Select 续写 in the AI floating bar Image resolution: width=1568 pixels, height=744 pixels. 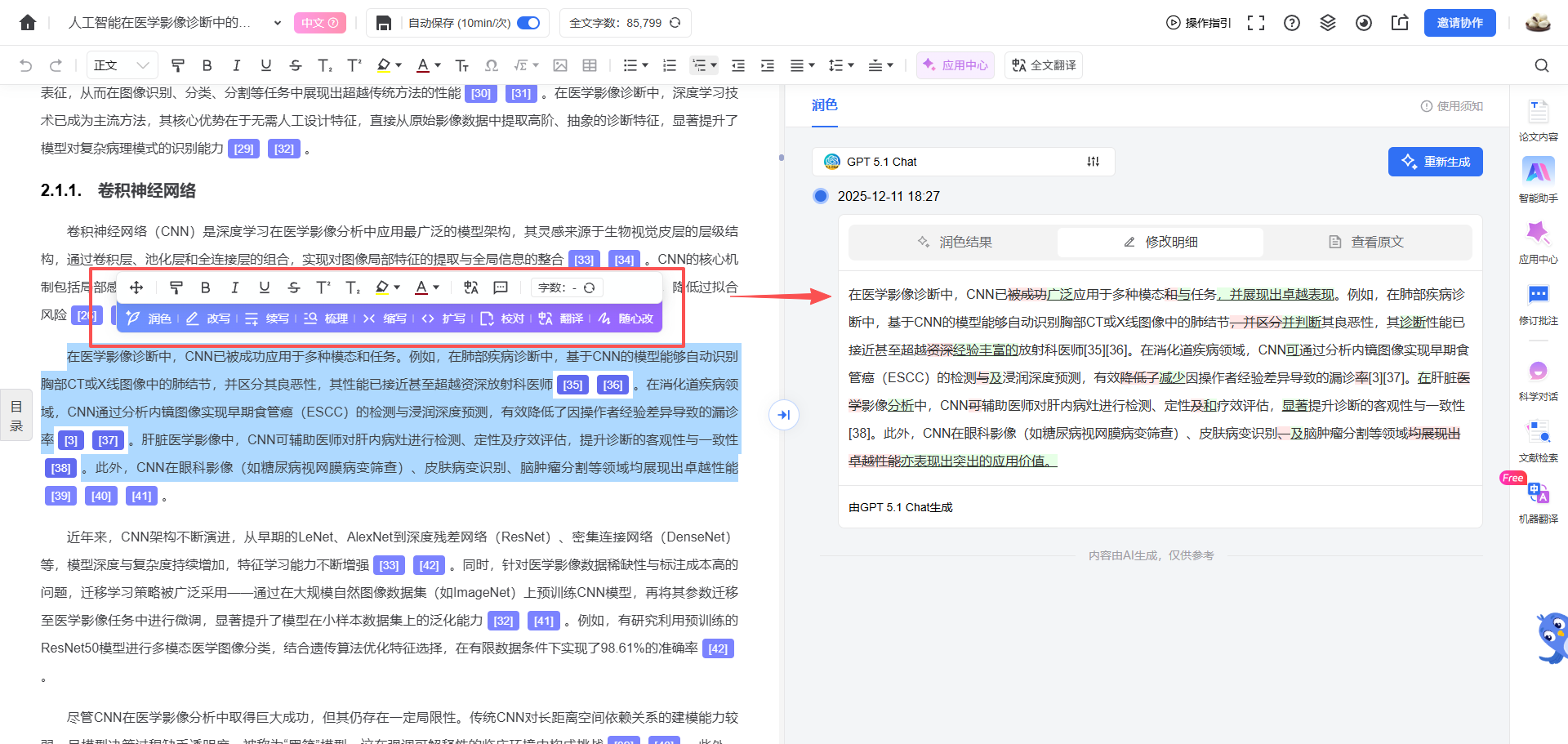(266, 319)
